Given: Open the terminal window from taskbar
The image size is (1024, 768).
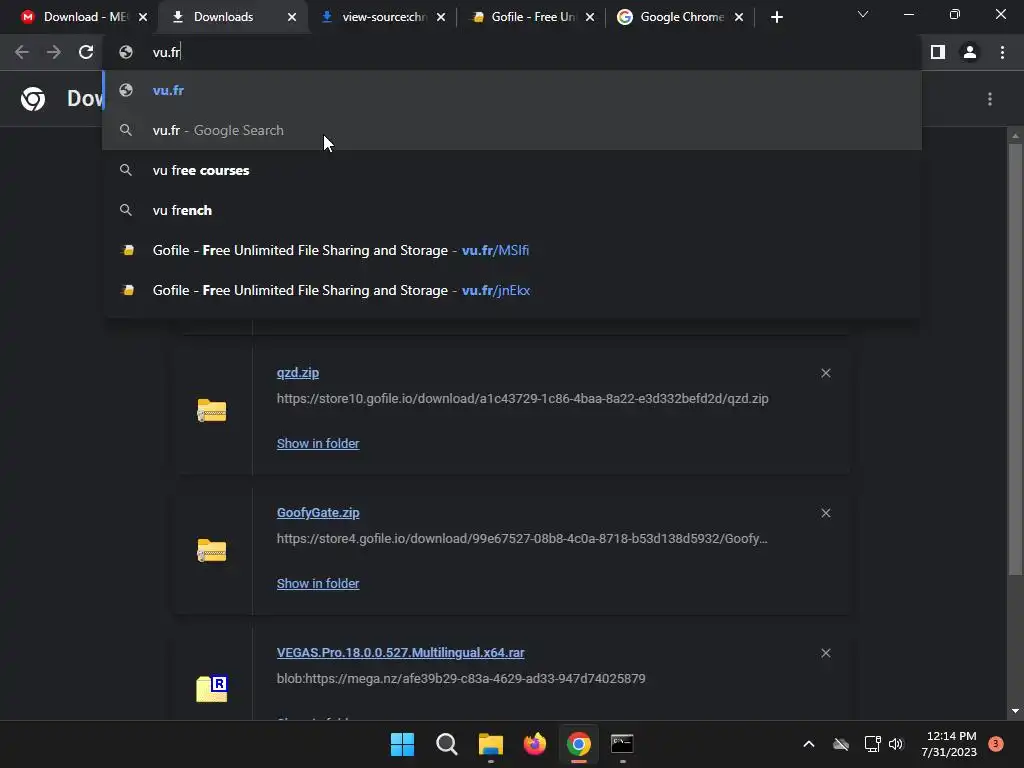Looking at the screenshot, I should 622,744.
